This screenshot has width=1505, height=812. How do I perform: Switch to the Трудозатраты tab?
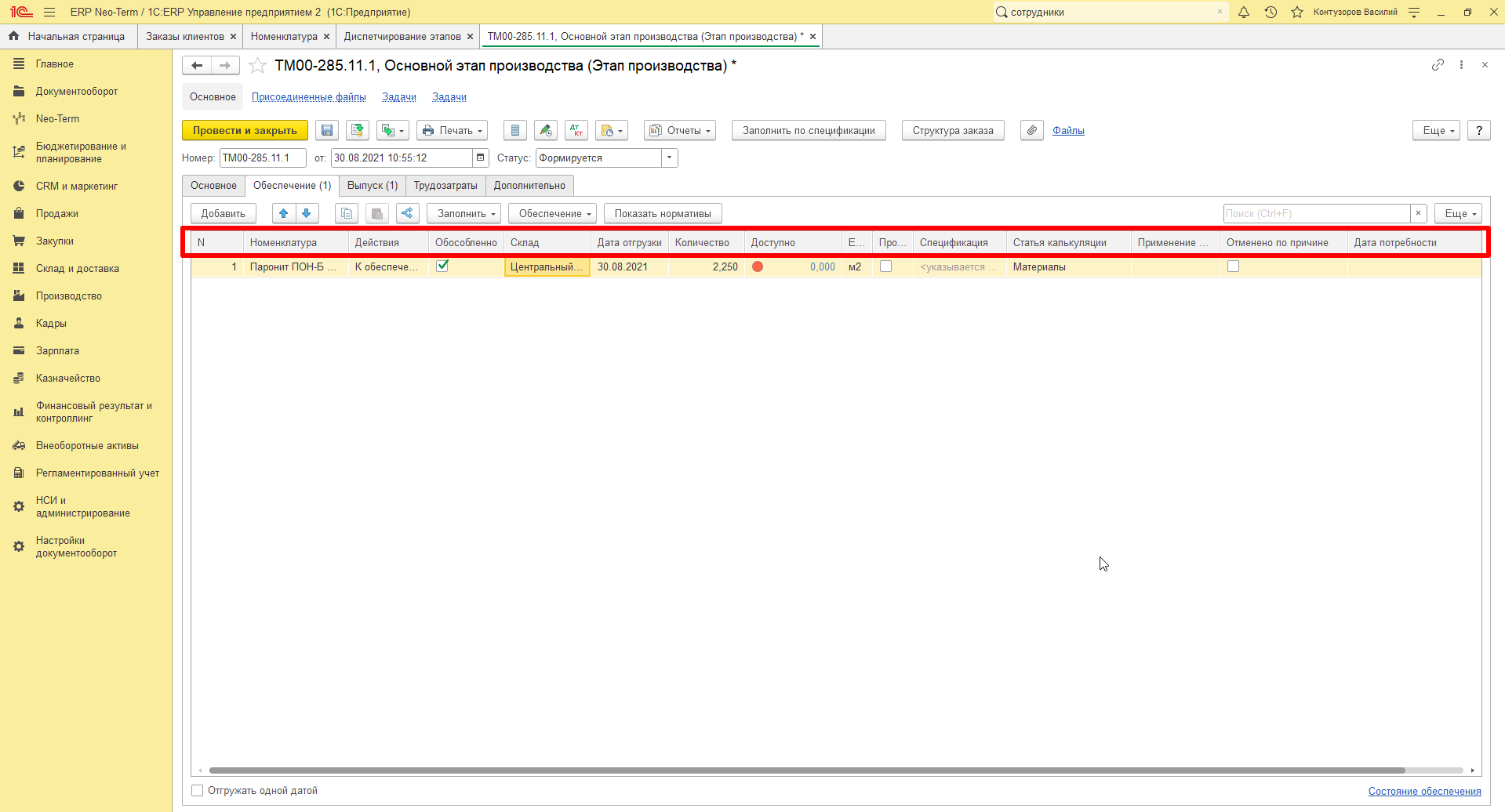point(445,186)
